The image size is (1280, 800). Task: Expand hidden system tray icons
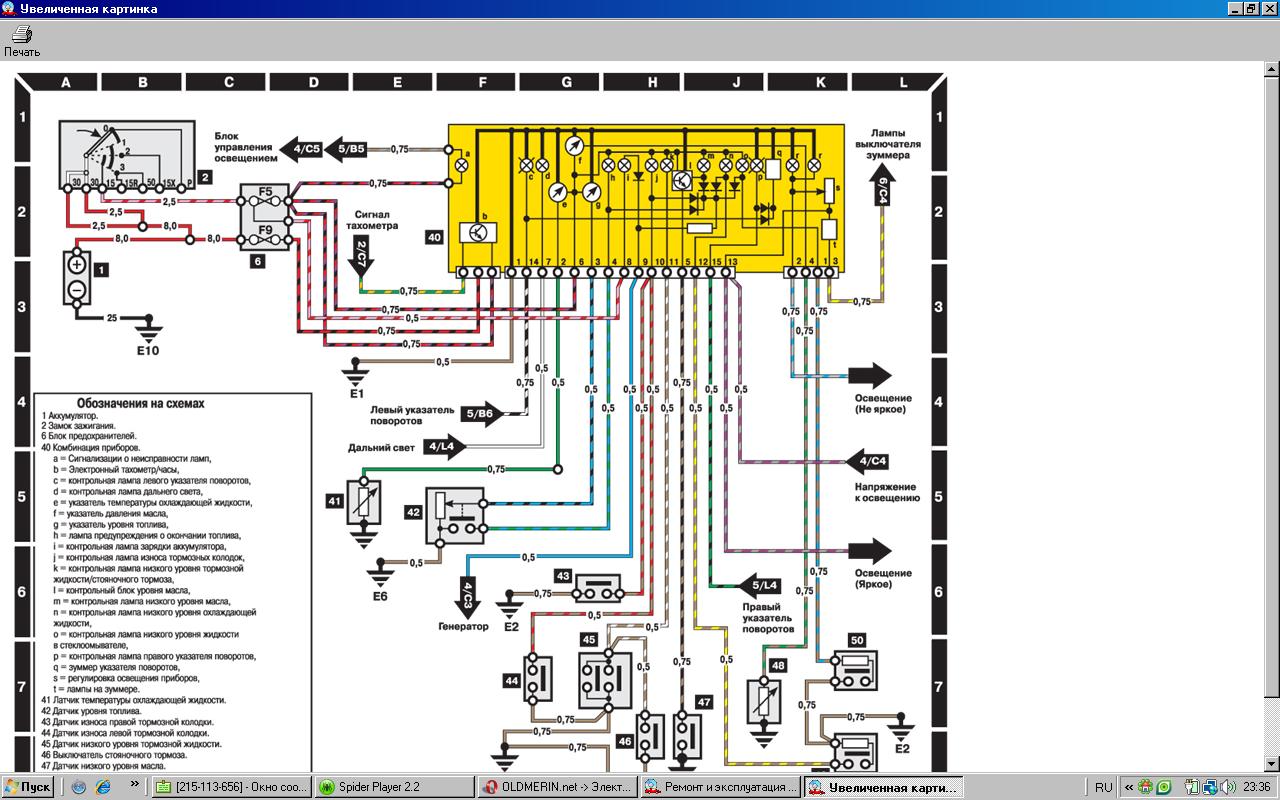(x=1129, y=787)
